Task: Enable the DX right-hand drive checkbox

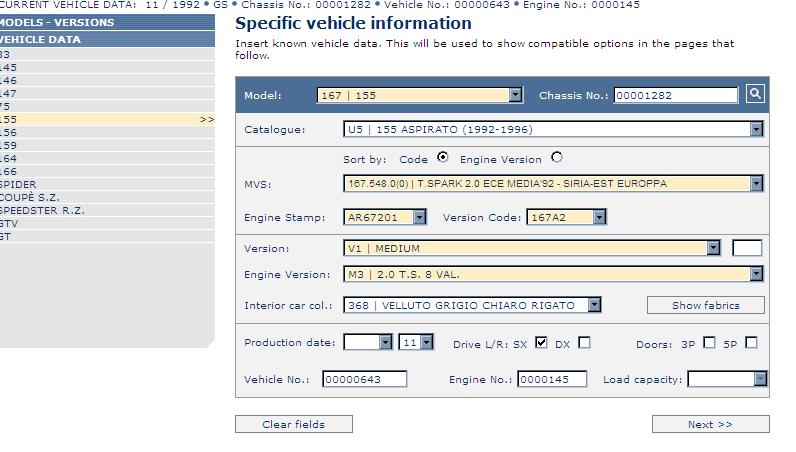Action: pyautogui.click(x=584, y=343)
